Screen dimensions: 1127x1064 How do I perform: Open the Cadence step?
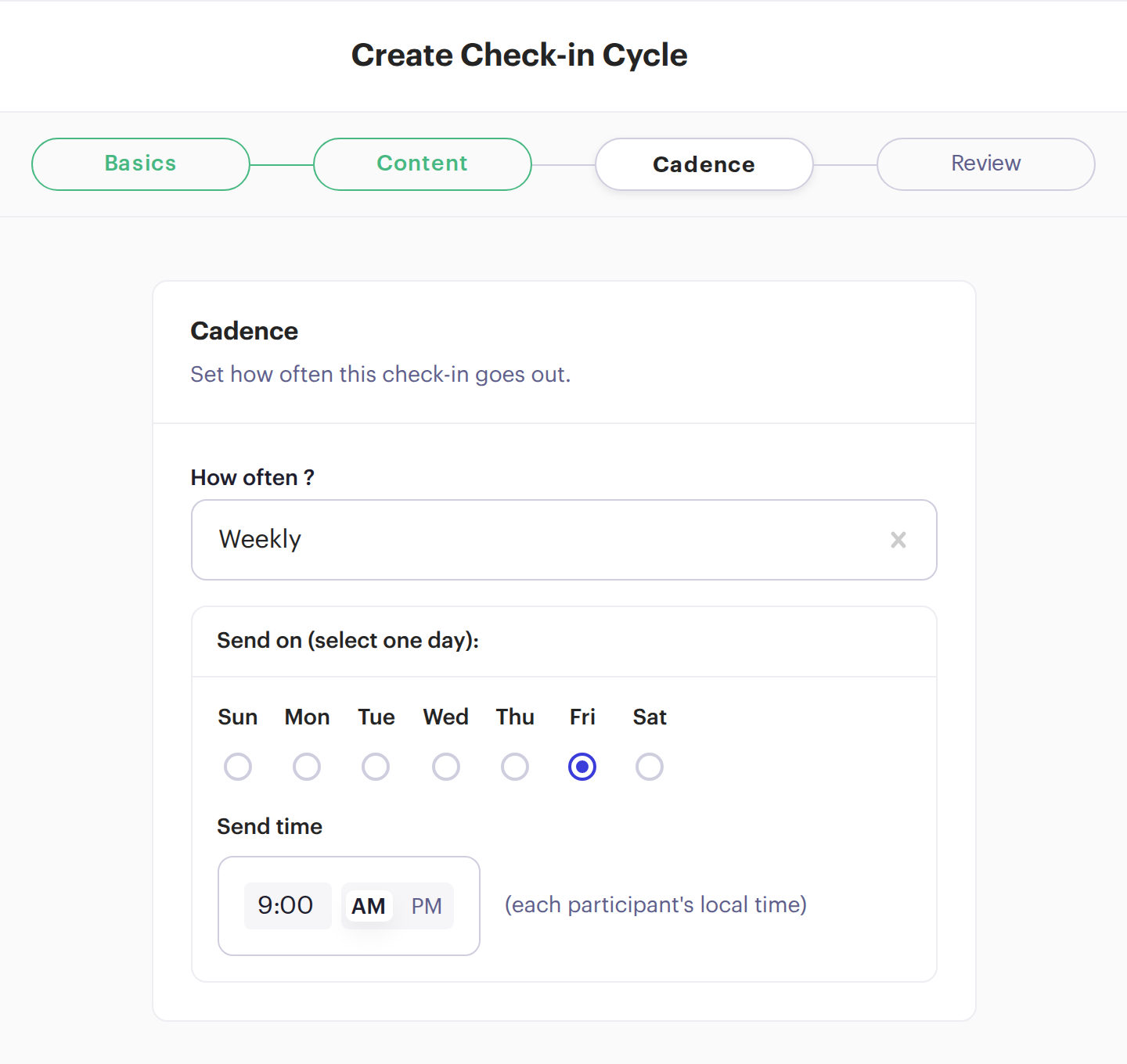coord(704,164)
